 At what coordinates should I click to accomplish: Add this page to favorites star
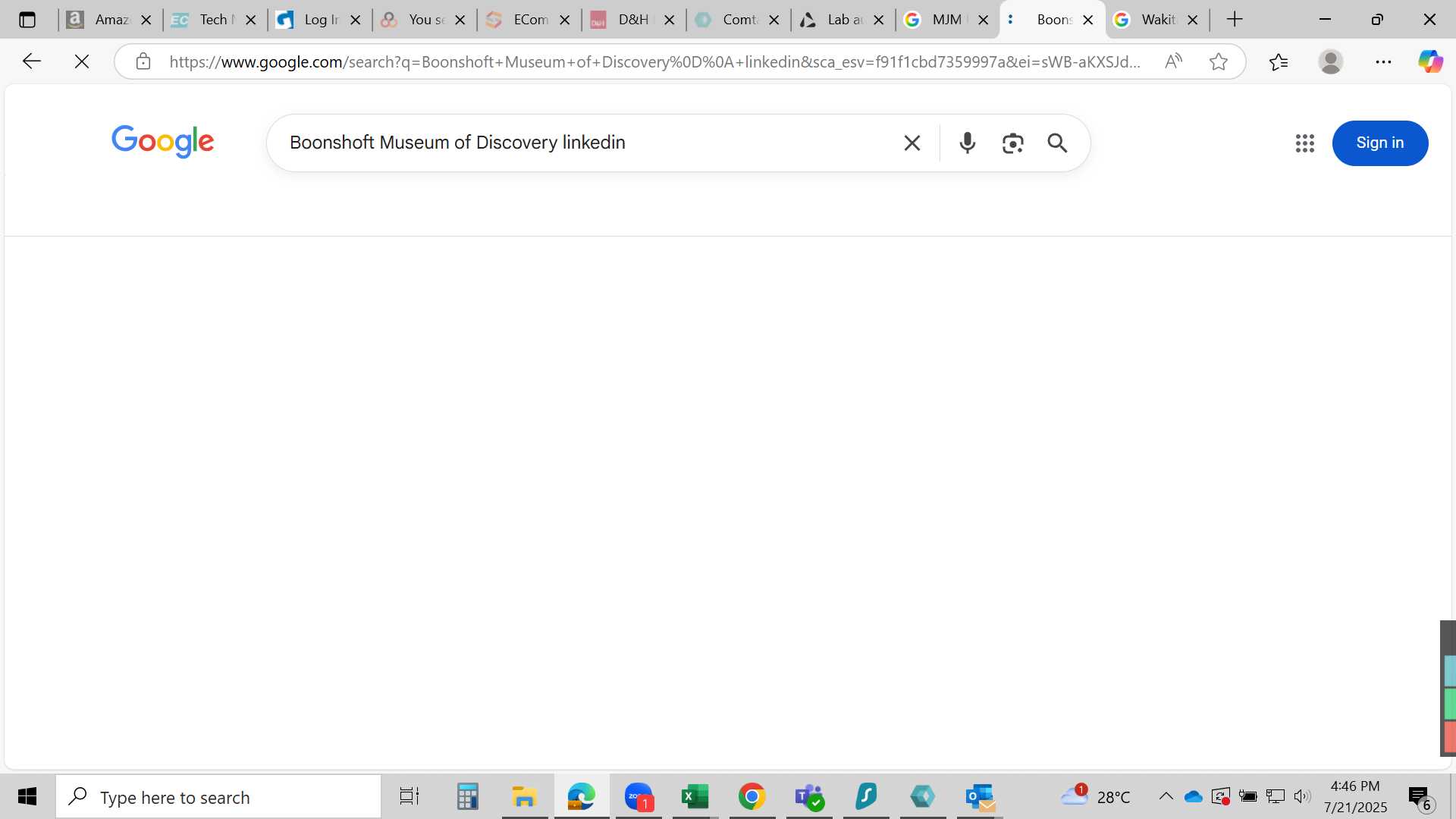tap(1219, 61)
